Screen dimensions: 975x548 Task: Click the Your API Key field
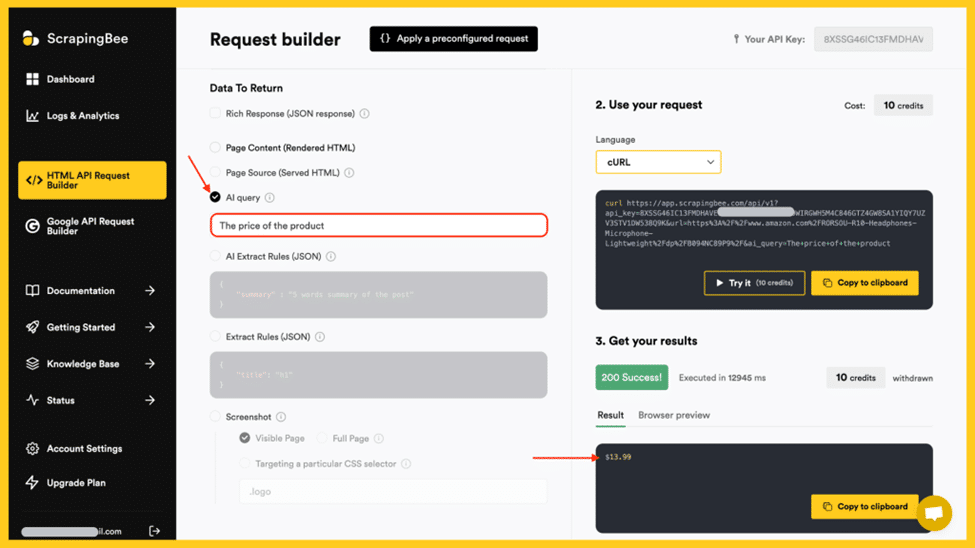873,39
